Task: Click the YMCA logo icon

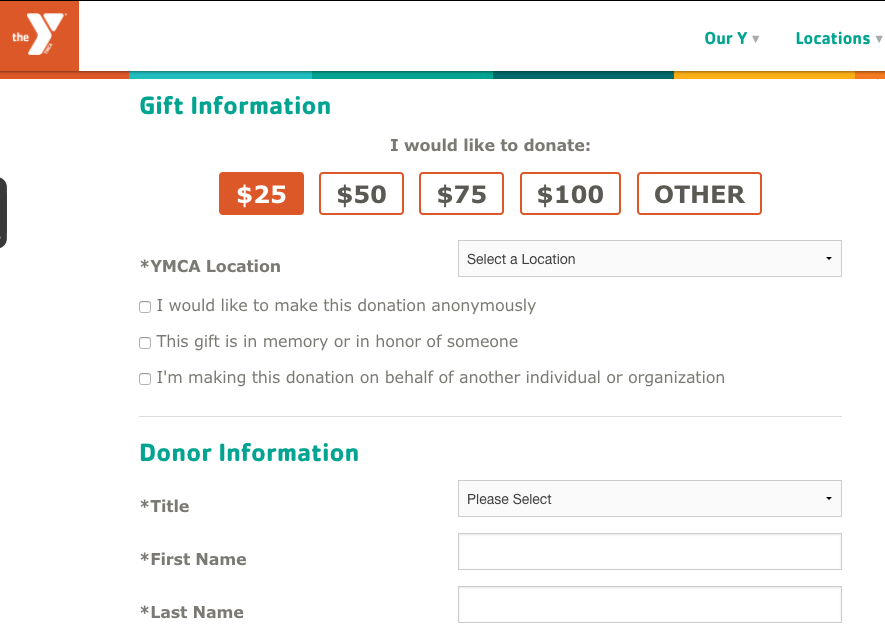Action: (39, 36)
